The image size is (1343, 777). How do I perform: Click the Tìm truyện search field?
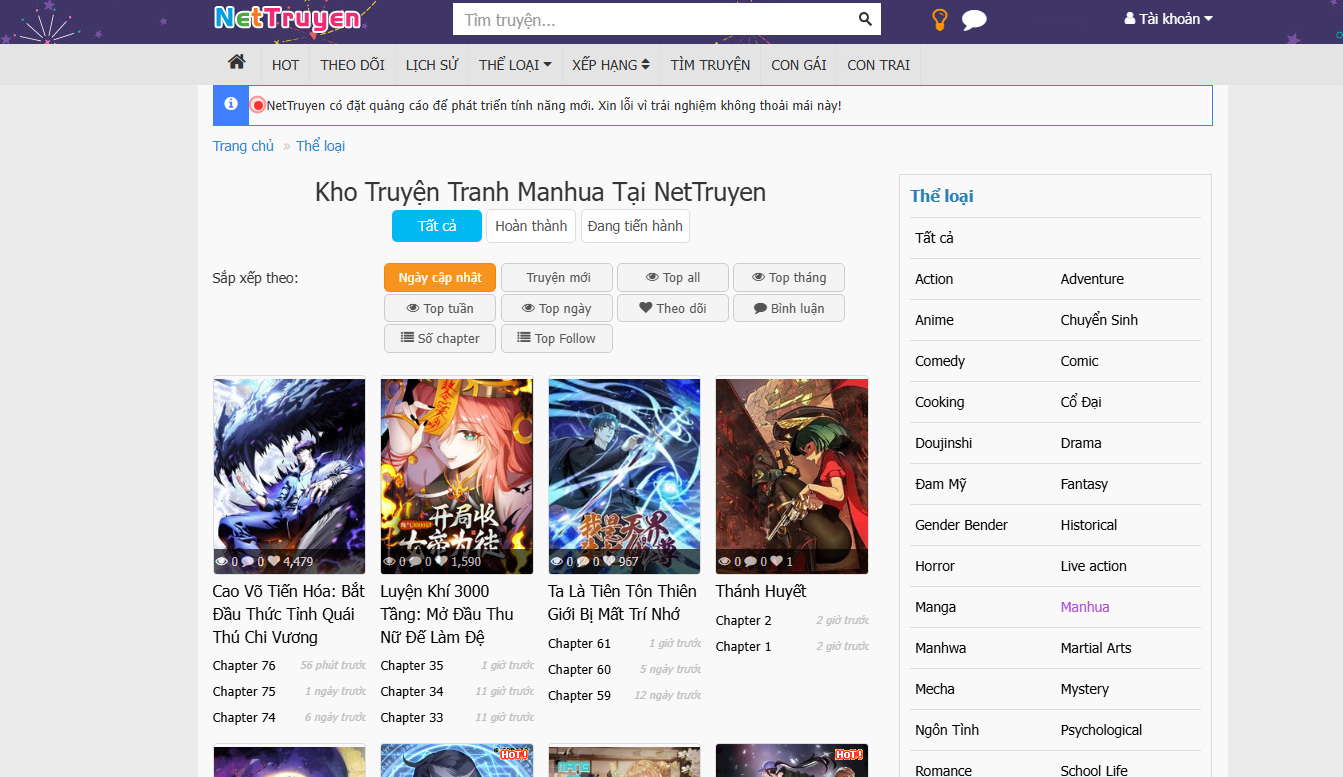[655, 19]
